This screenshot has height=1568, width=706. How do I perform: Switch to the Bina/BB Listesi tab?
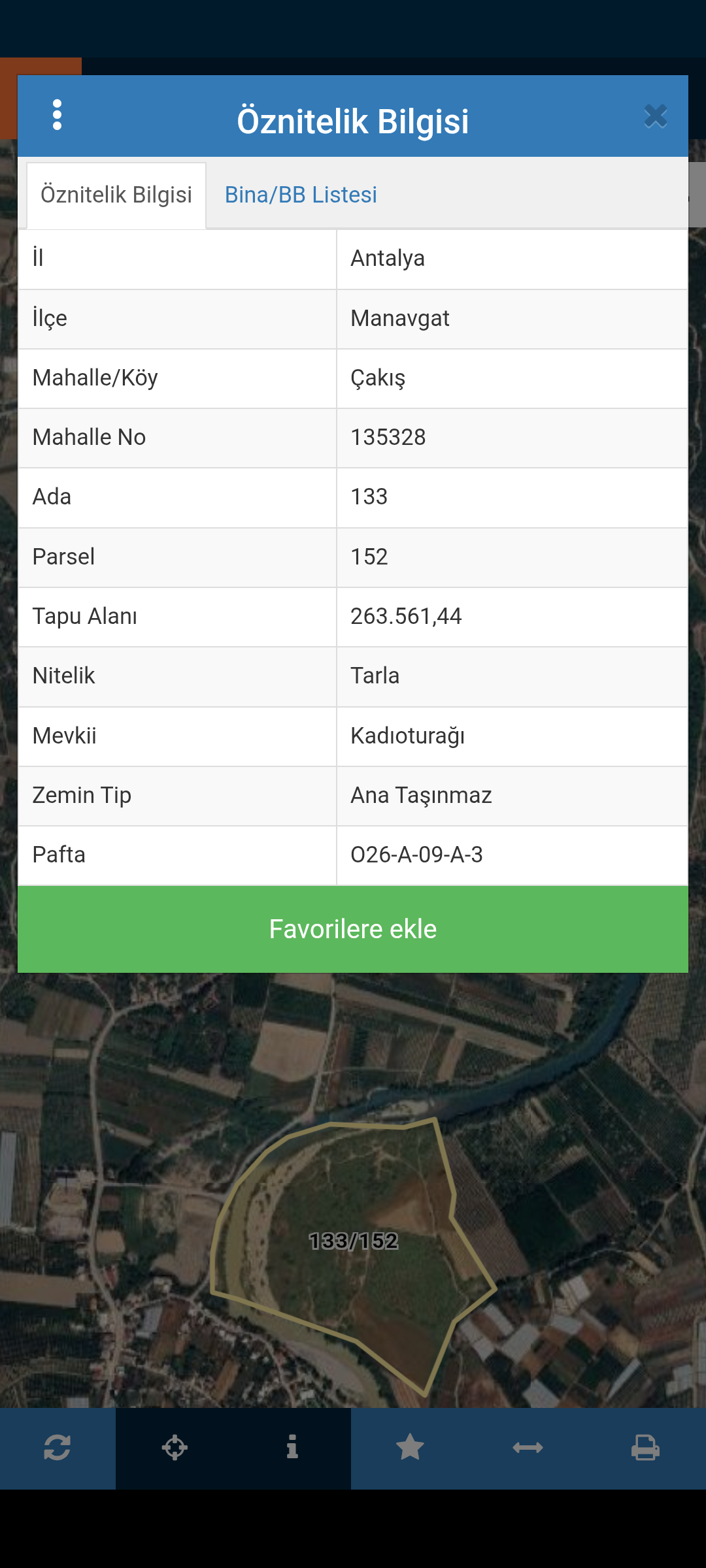click(301, 195)
